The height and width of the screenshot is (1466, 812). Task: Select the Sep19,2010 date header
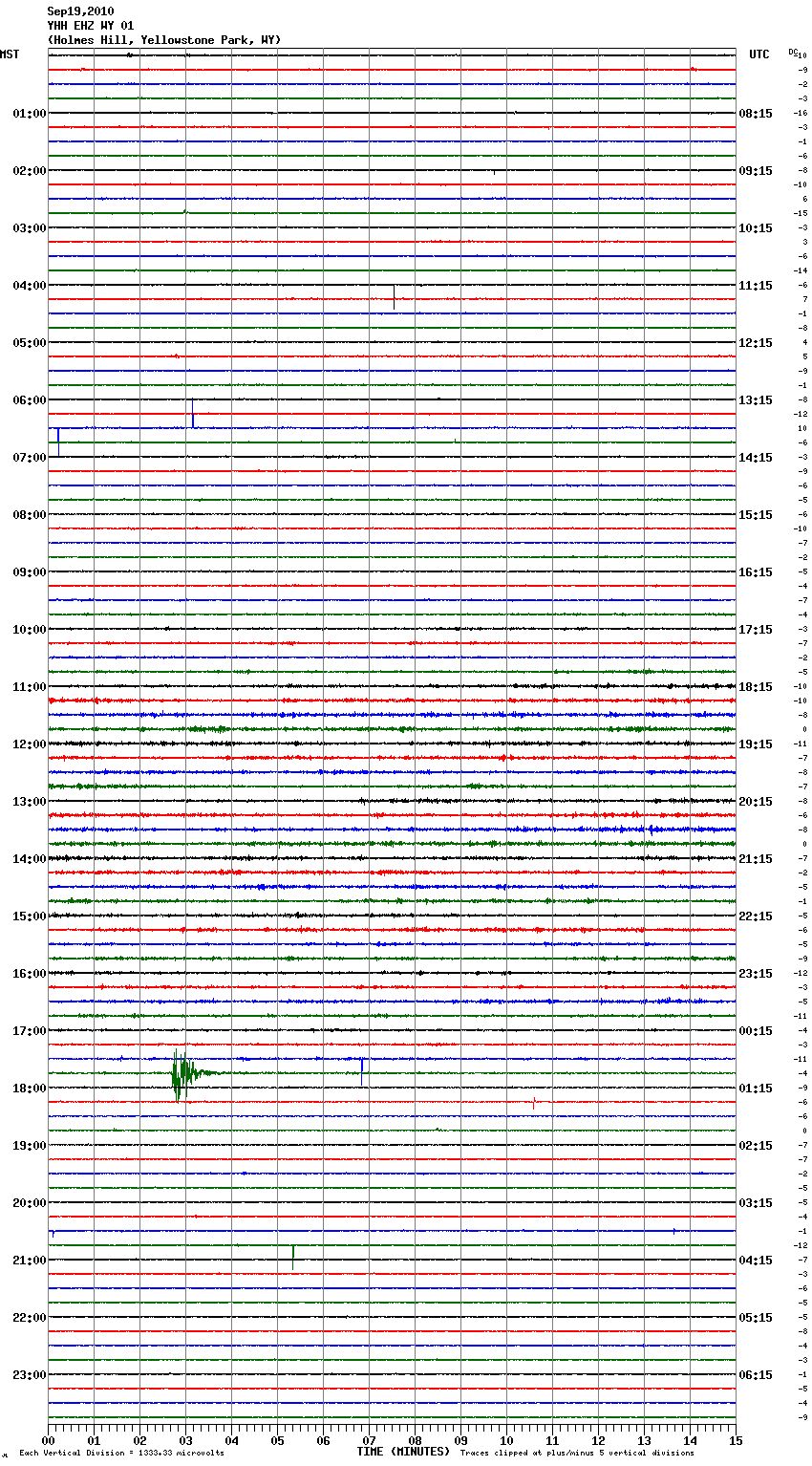tap(80, 11)
